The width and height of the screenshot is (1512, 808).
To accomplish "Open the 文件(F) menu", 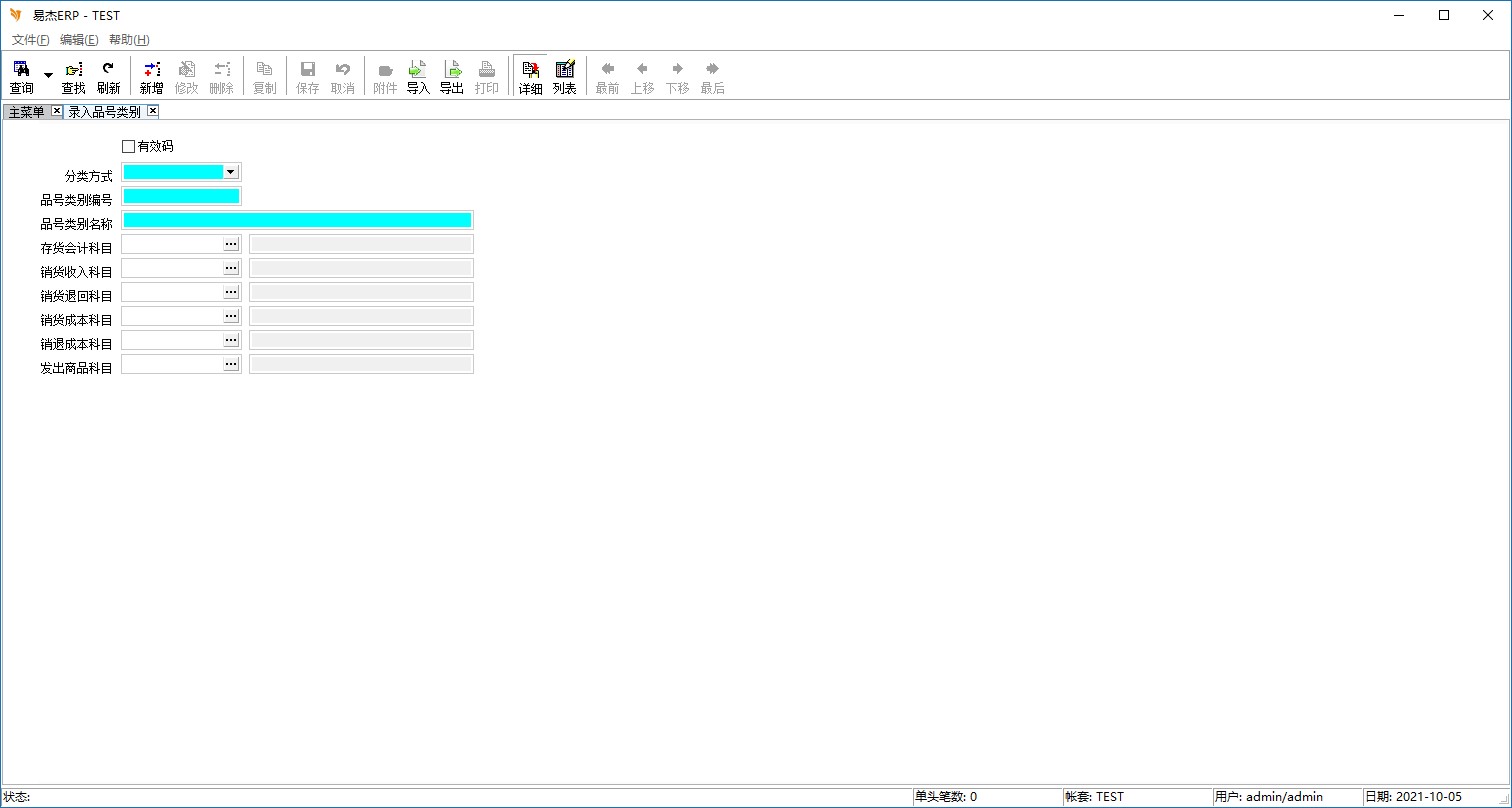I will pyautogui.click(x=30, y=40).
